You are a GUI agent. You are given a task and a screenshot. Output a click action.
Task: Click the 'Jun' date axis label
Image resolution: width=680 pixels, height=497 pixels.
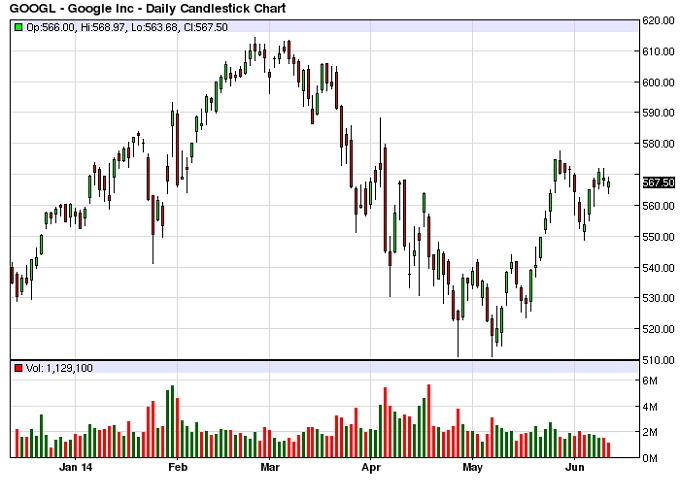(575, 467)
